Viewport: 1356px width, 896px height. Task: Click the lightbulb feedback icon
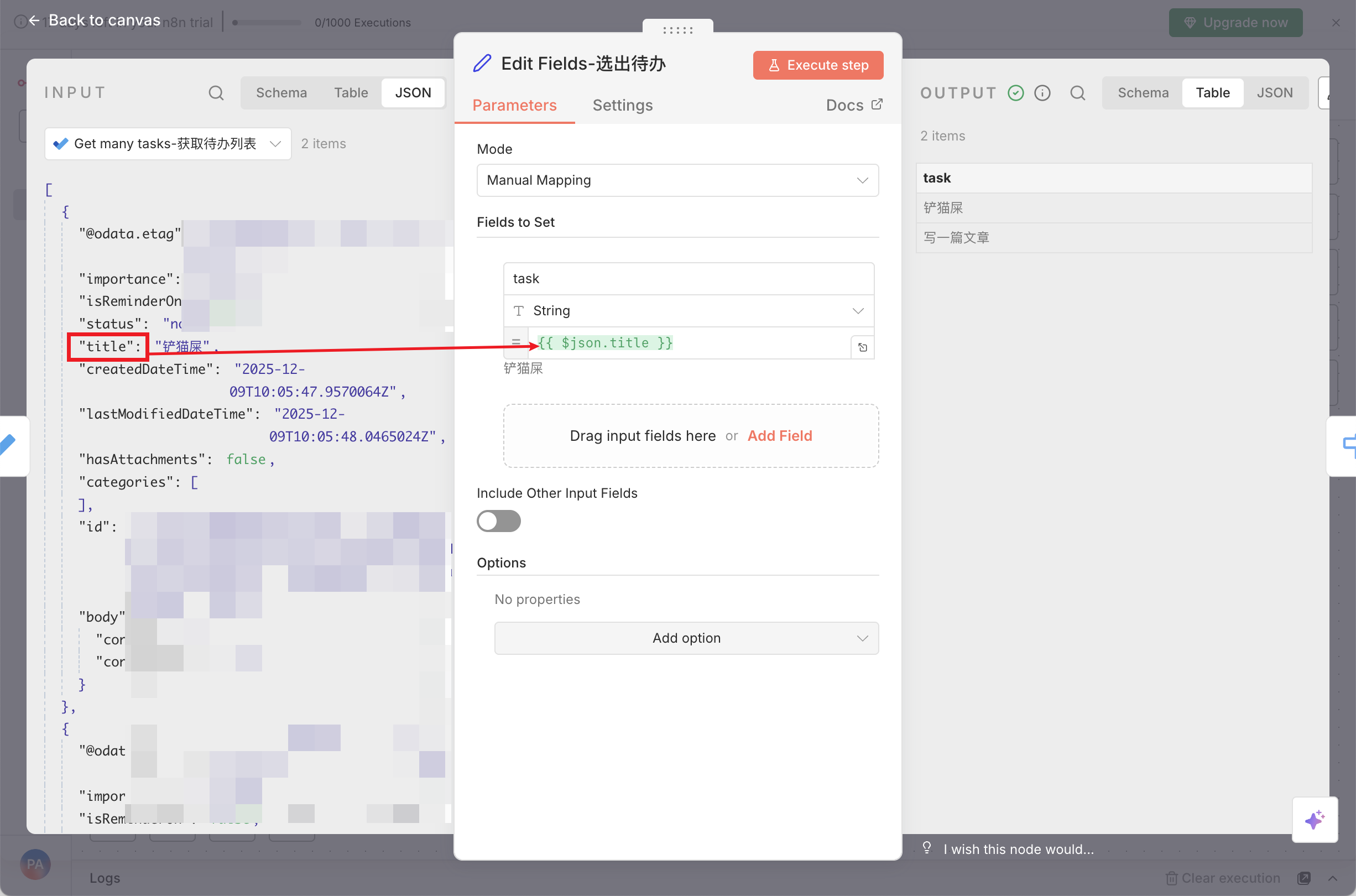[927, 848]
